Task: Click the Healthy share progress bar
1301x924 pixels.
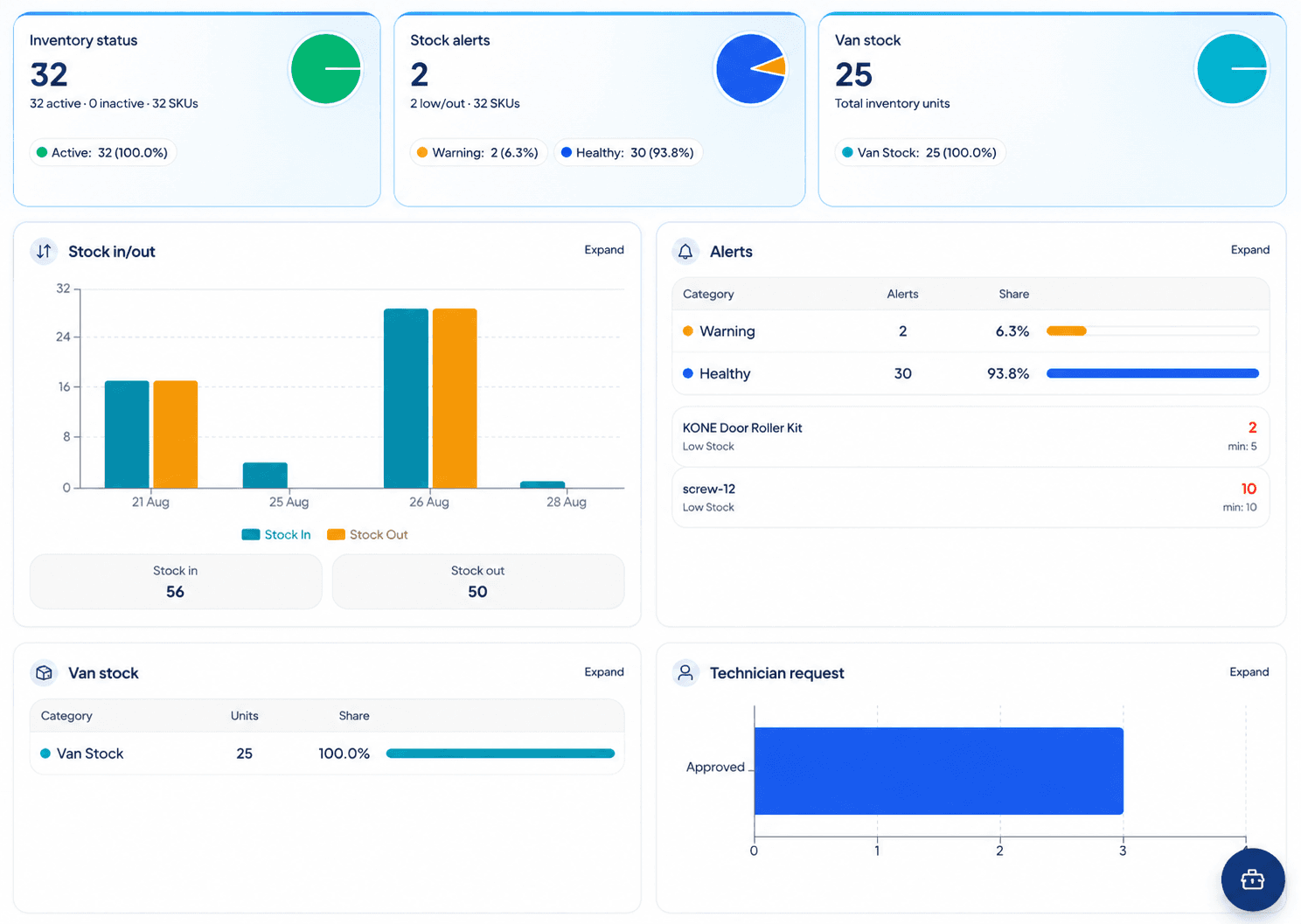Action: tap(1152, 373)
